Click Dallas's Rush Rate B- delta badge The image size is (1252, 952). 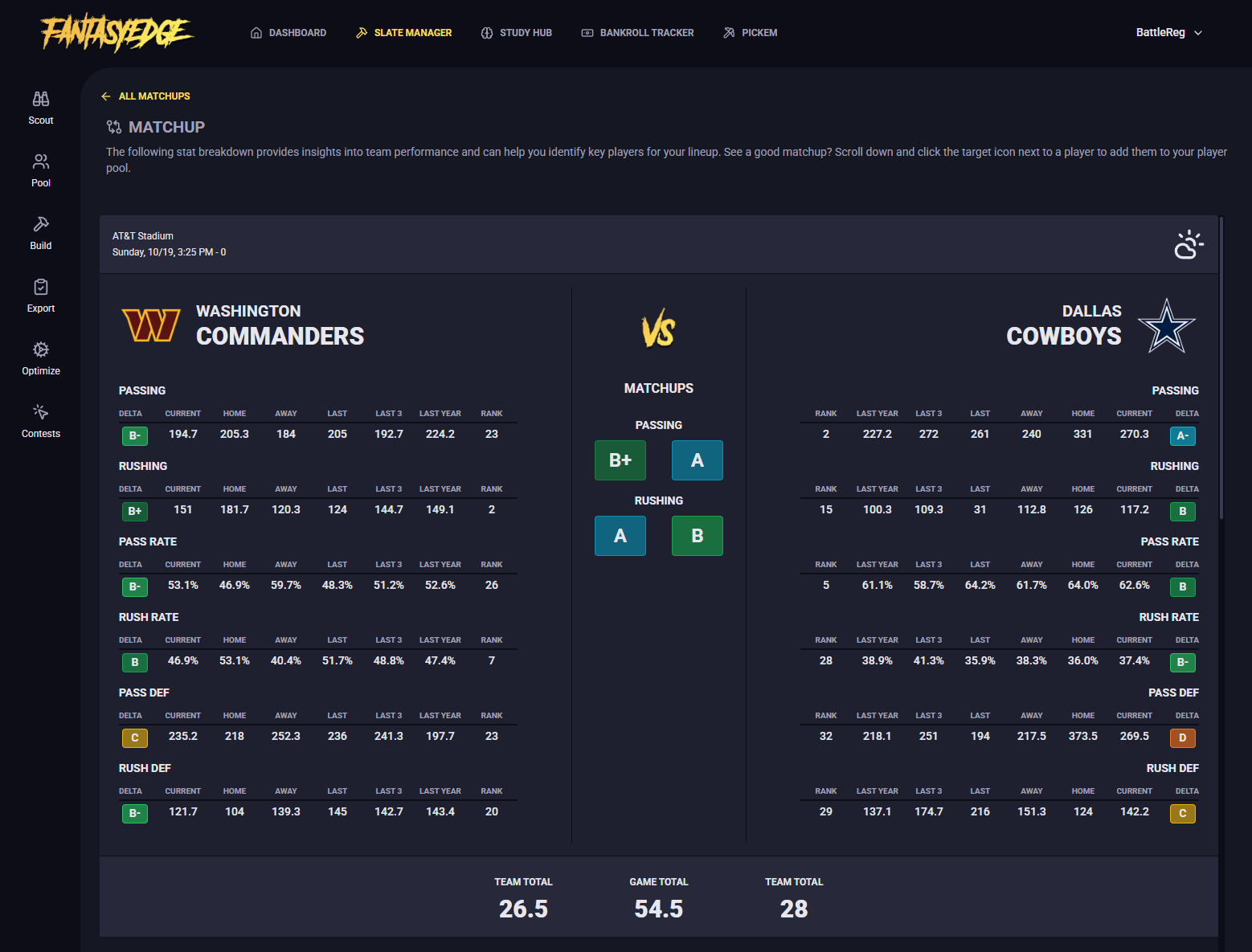[1183, 662]
